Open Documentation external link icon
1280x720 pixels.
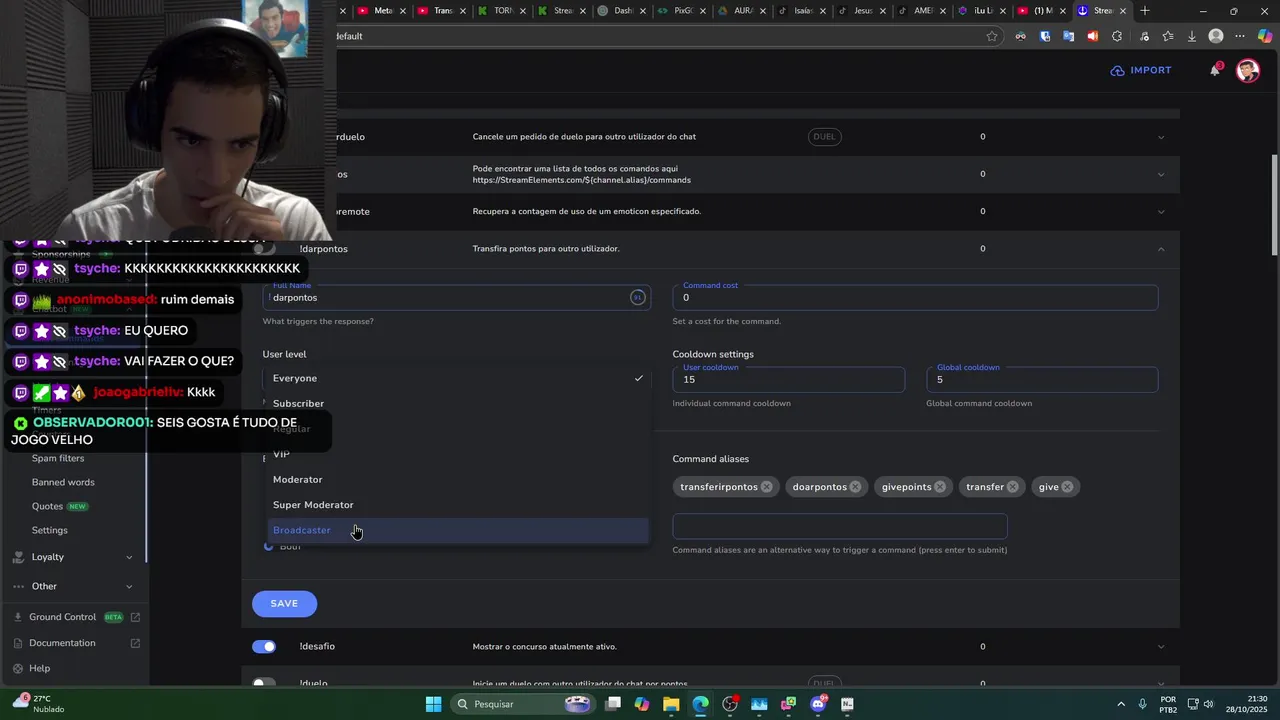pos(135,643)
